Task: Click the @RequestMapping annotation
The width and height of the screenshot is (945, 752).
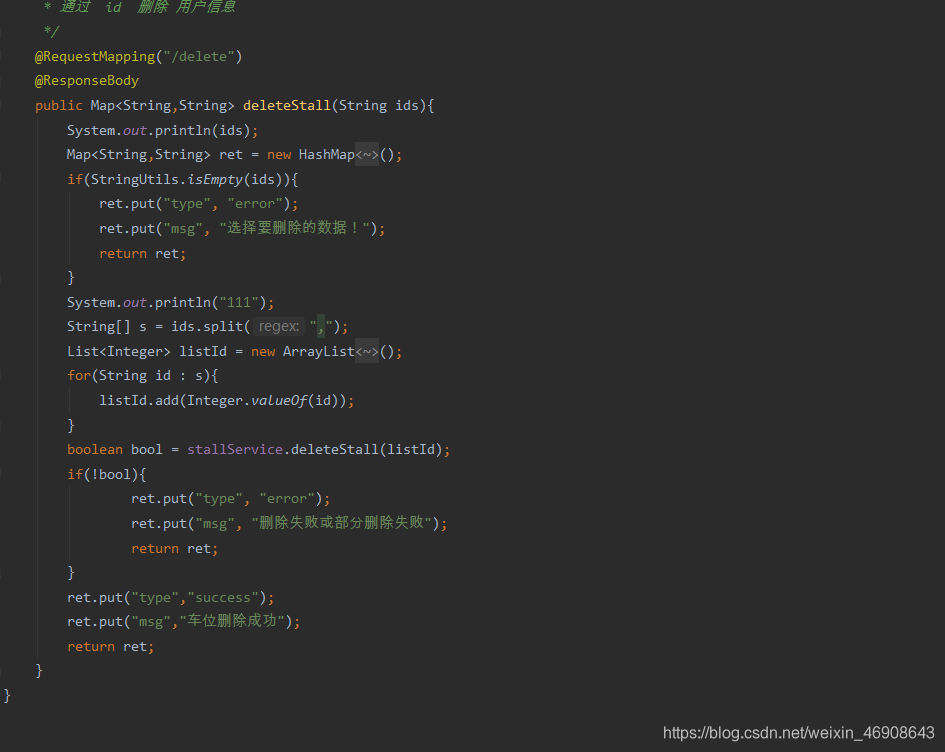Action: 95,57
